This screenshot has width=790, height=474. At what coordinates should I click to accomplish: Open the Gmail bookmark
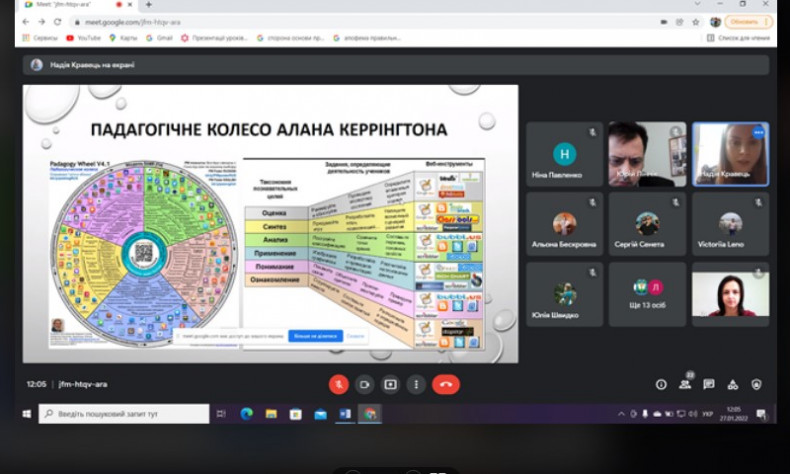(159, 38)
